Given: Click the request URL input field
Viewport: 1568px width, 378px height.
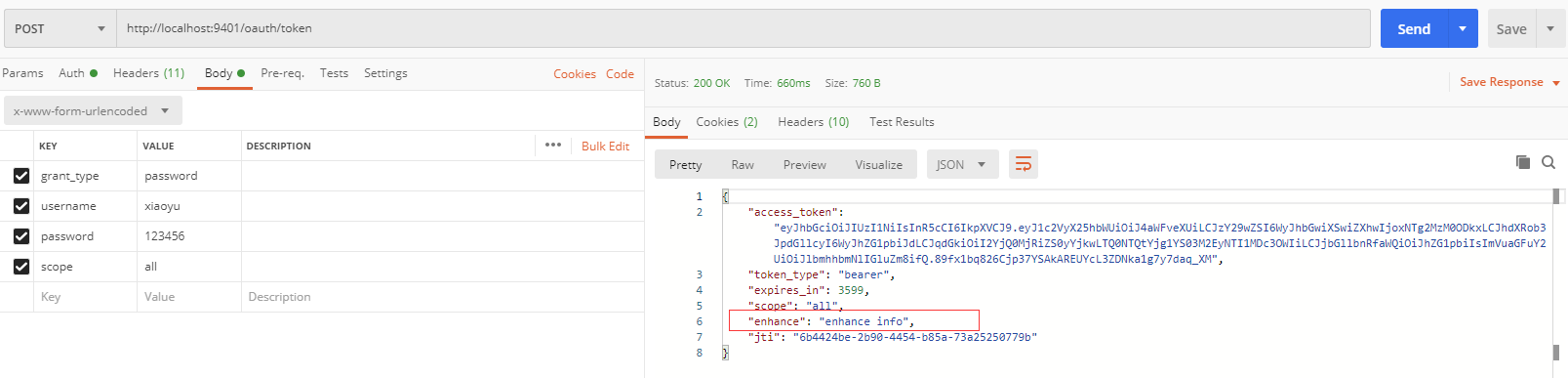Looking at the screenshot, I should coord(744,28).
